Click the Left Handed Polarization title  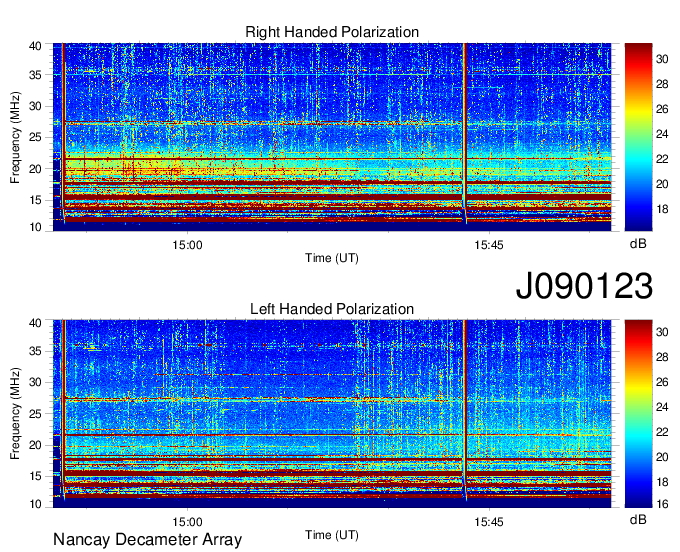[332, 309]
